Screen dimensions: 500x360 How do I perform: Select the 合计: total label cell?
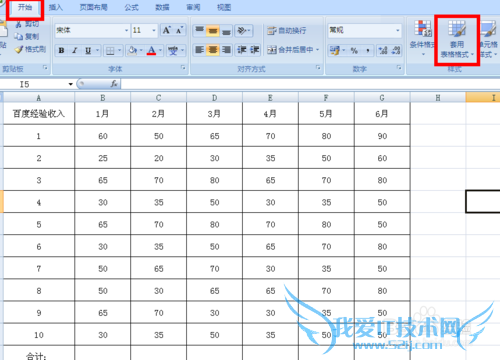click(39, 353)
